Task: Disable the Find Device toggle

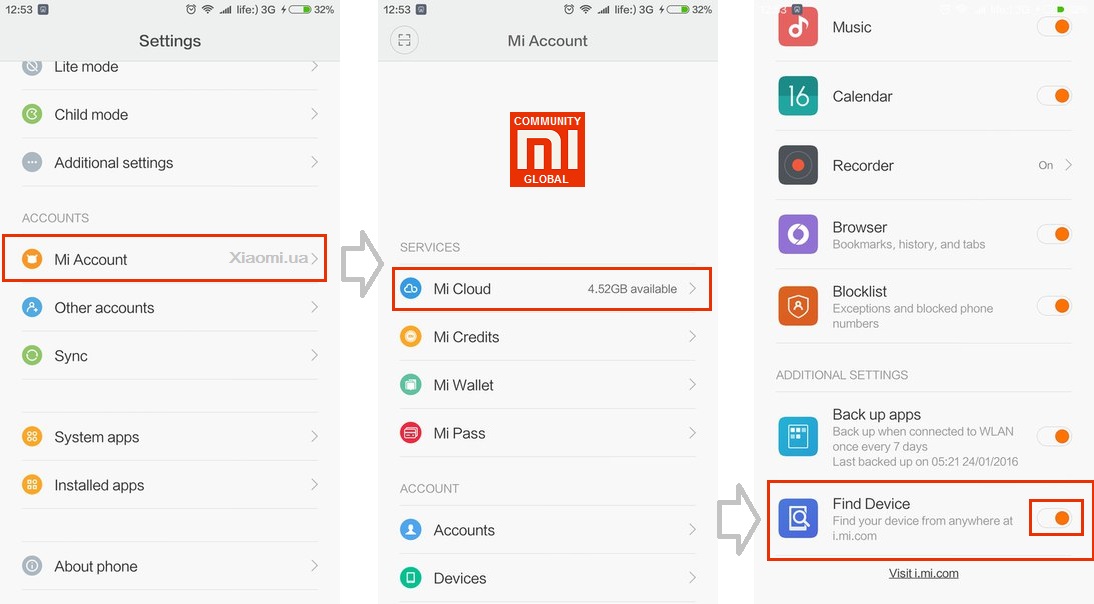Action: point(1055,518)
